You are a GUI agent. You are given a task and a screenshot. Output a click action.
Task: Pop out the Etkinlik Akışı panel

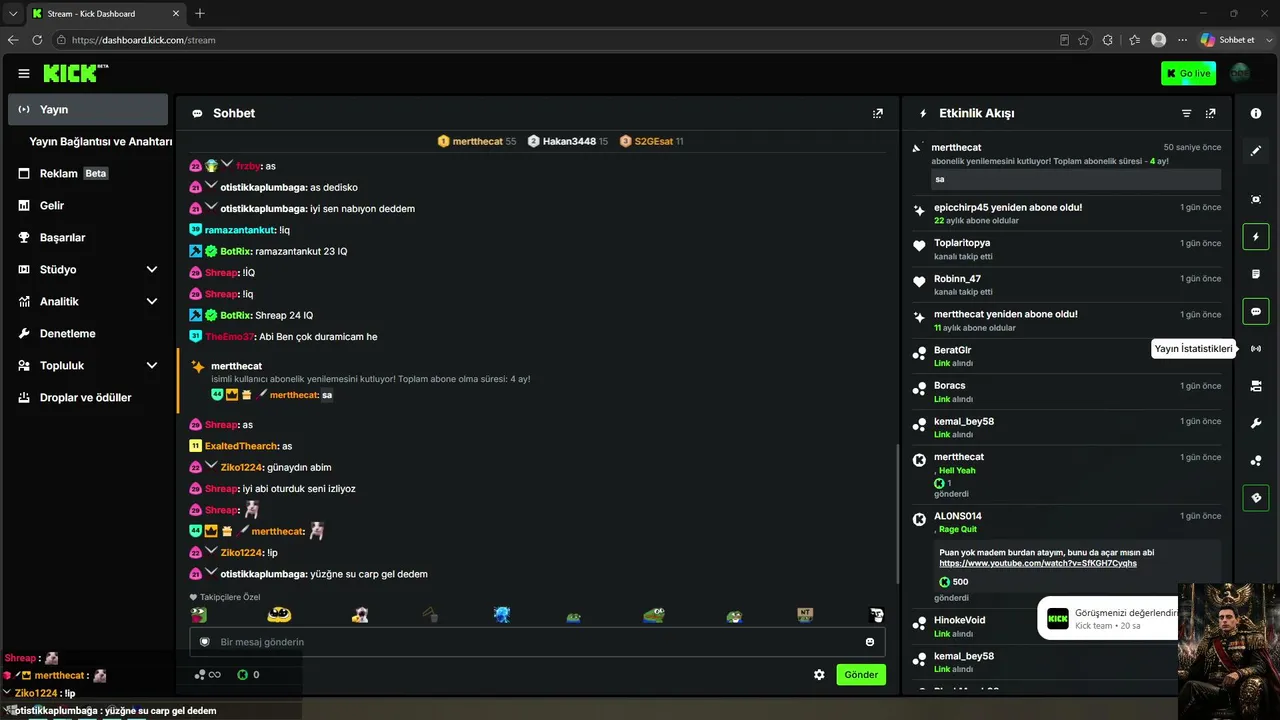tap(1211, 113)
